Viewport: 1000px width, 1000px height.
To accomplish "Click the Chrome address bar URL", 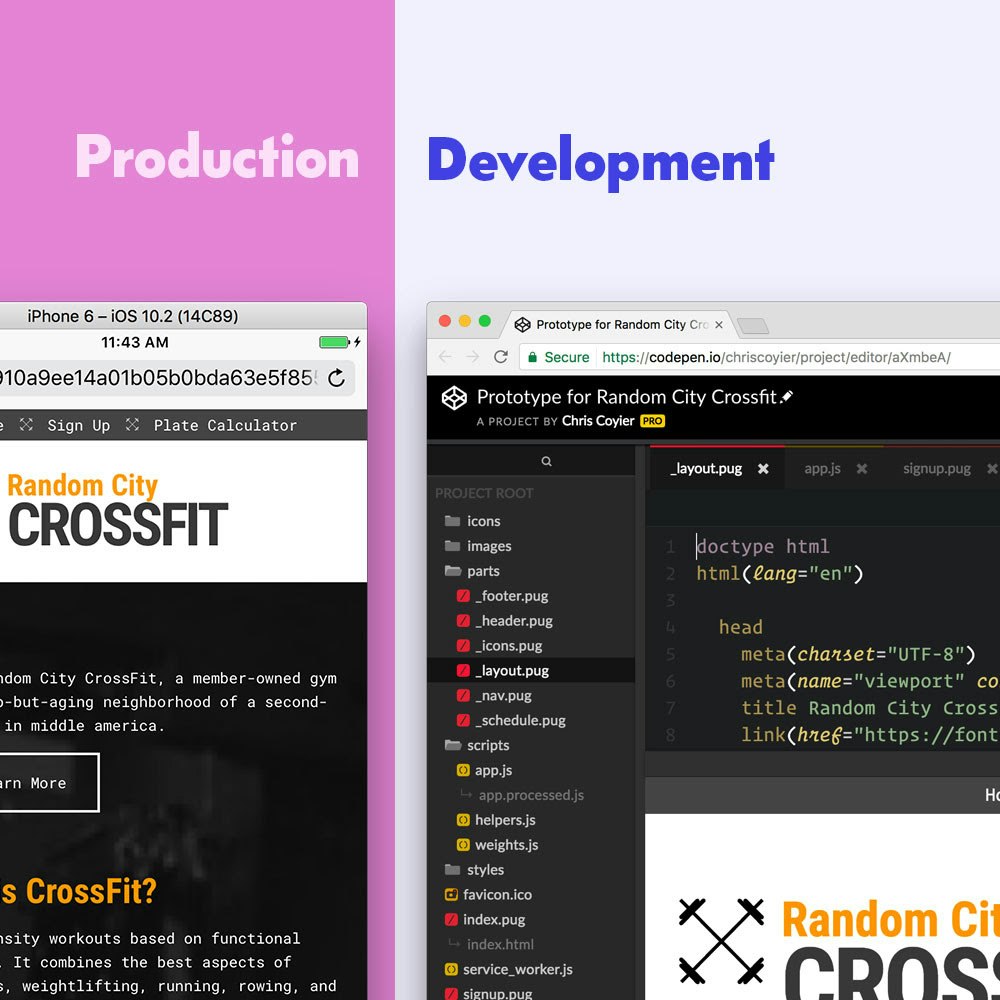I will pyautogui.click(x=776, y=357).
